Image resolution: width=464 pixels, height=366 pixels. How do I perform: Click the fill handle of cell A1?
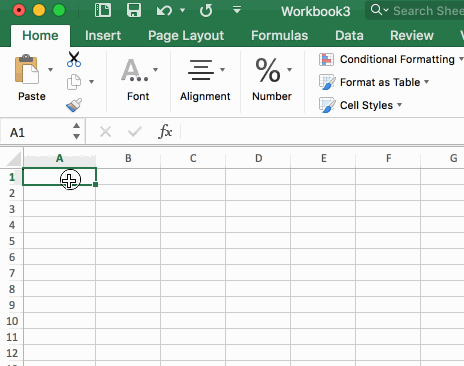96,184
